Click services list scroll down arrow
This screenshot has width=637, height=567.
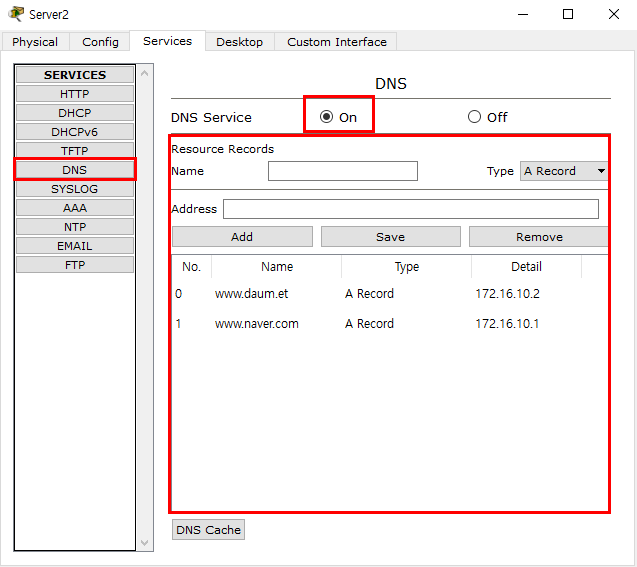pos(145,542)
